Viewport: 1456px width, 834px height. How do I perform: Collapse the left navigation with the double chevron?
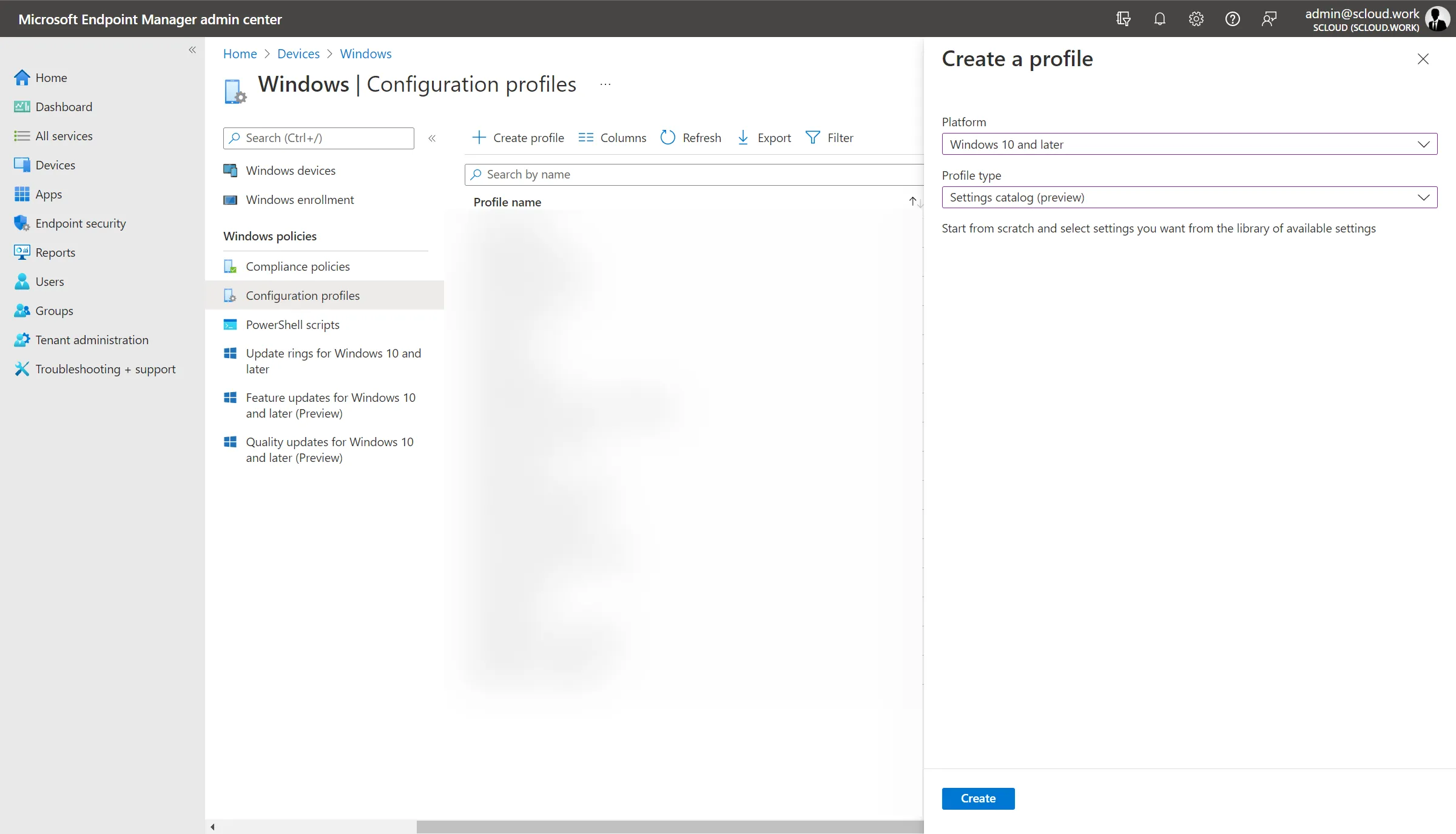pos(192,50)
